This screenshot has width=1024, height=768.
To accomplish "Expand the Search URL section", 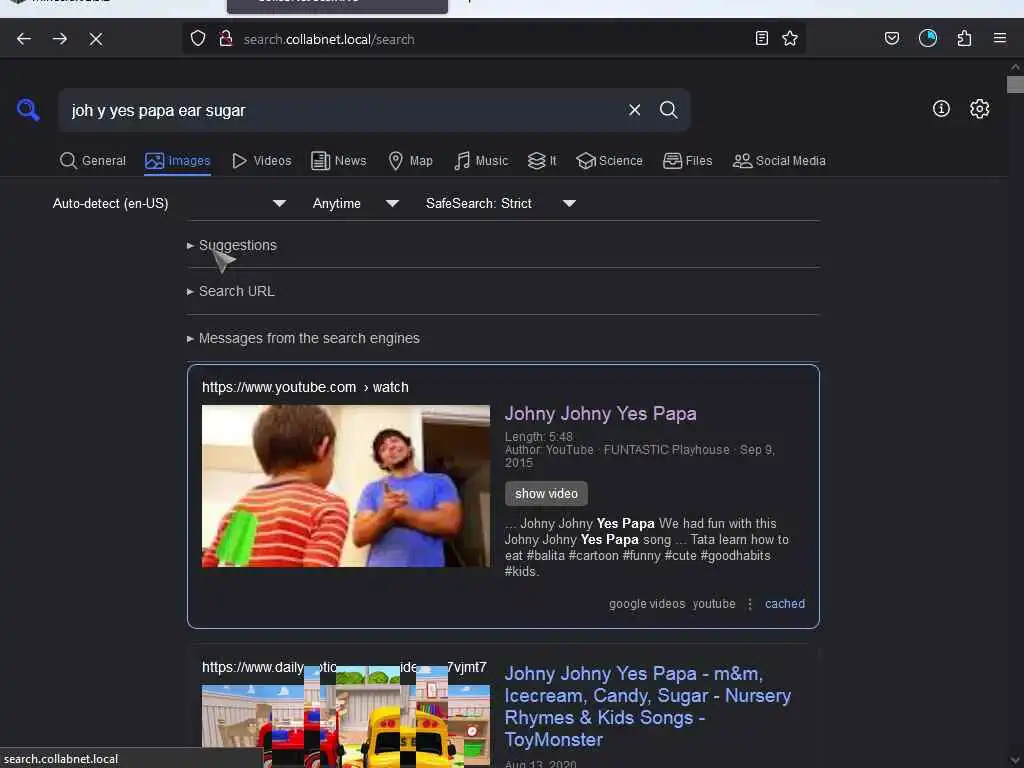I will (231, 291).
